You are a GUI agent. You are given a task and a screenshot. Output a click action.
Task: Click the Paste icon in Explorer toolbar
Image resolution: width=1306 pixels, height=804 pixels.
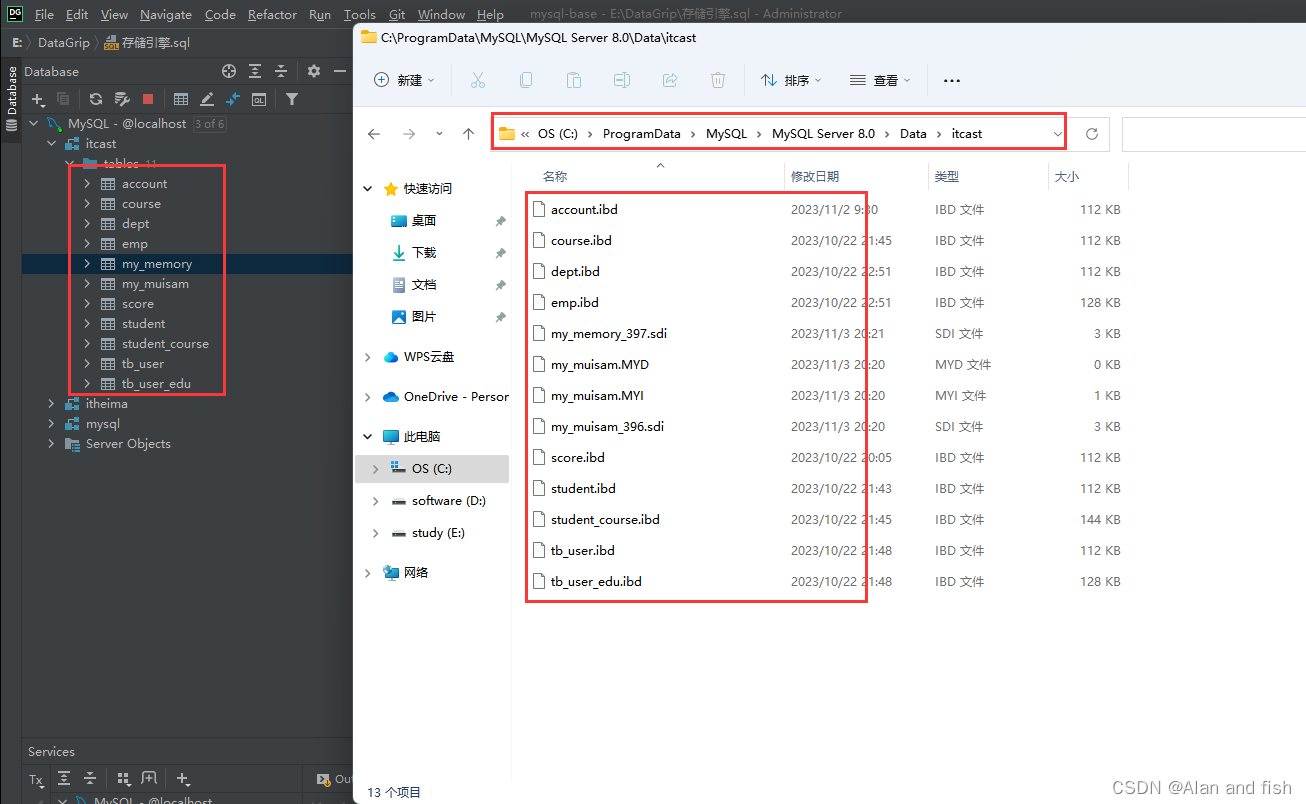pos(574,80)
